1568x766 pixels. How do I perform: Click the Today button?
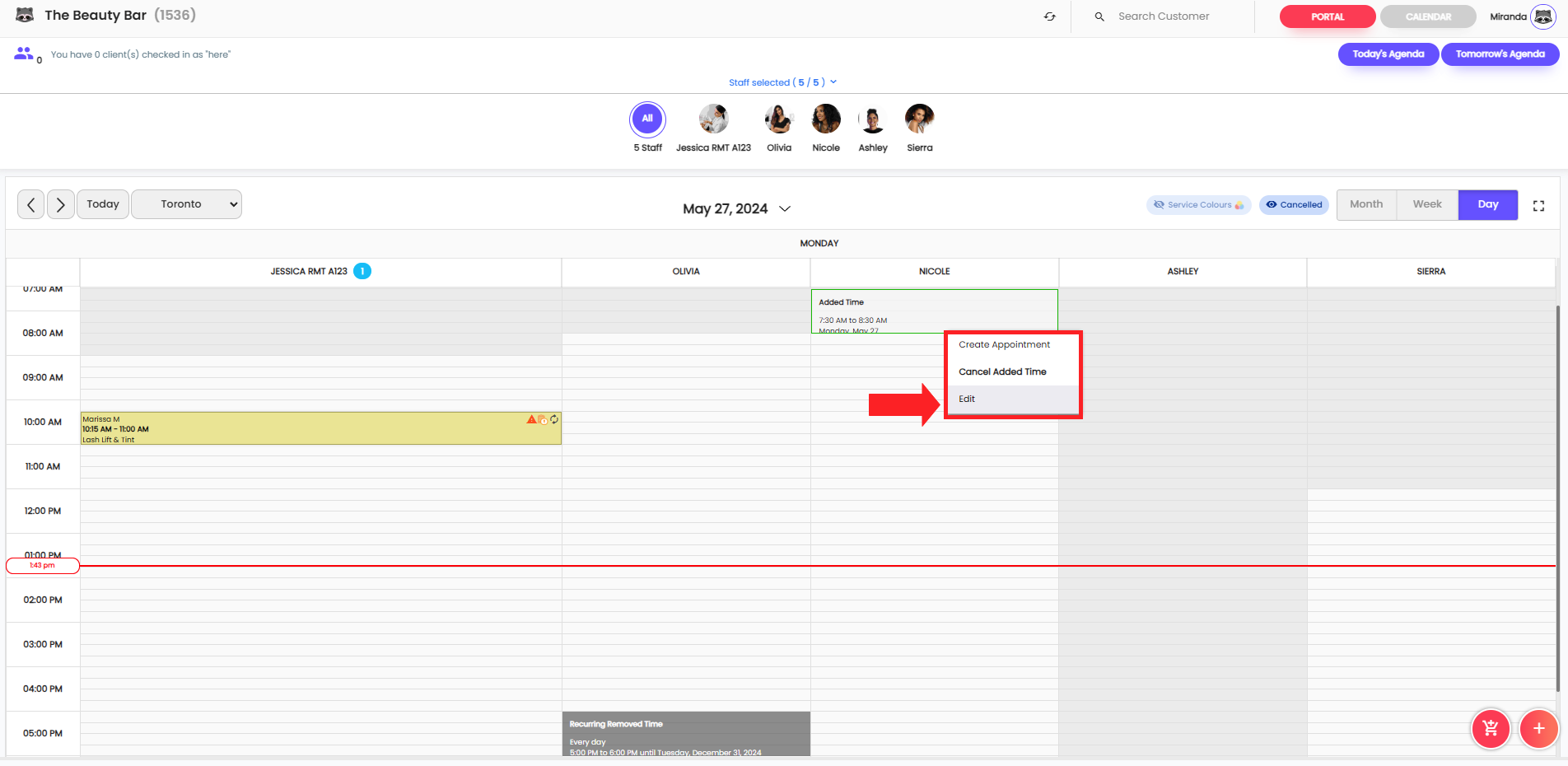pyautogui.click(x=103, y=204)
